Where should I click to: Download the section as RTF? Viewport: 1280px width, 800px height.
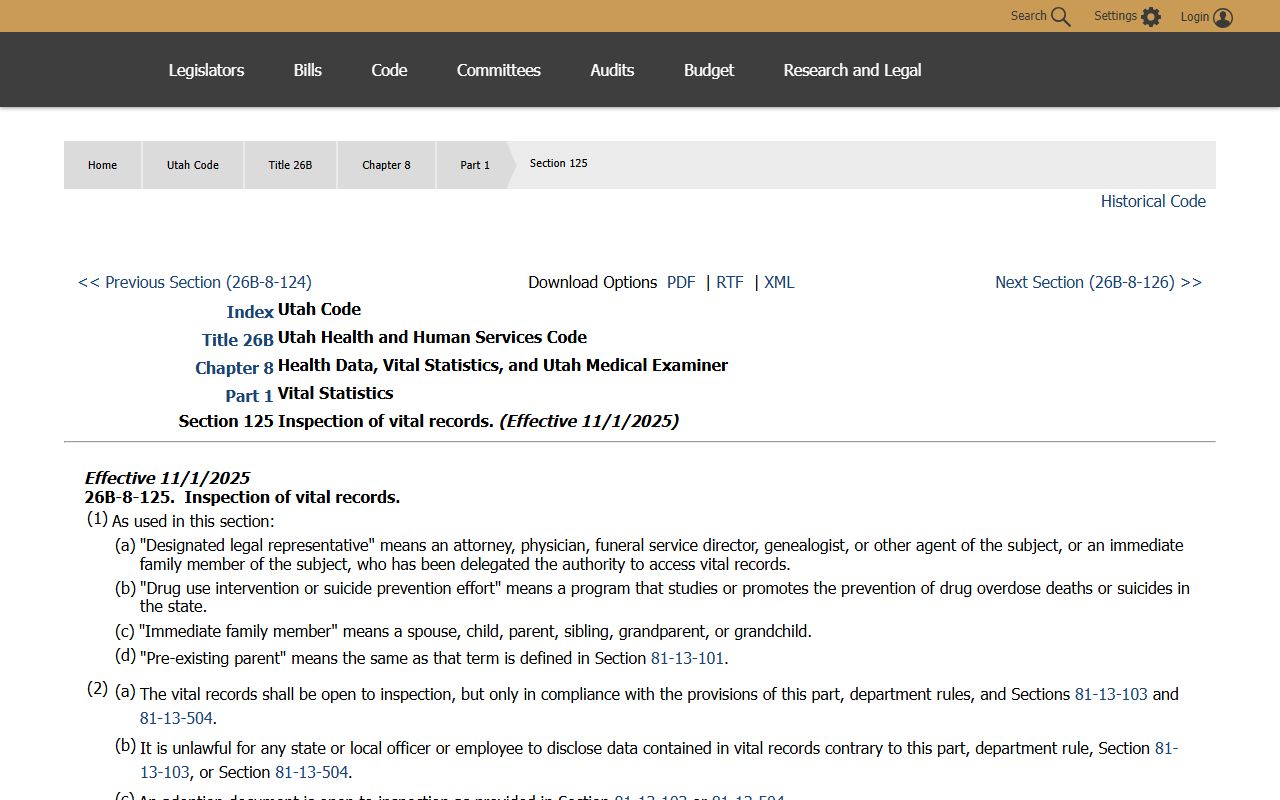(x=730, y=282)
